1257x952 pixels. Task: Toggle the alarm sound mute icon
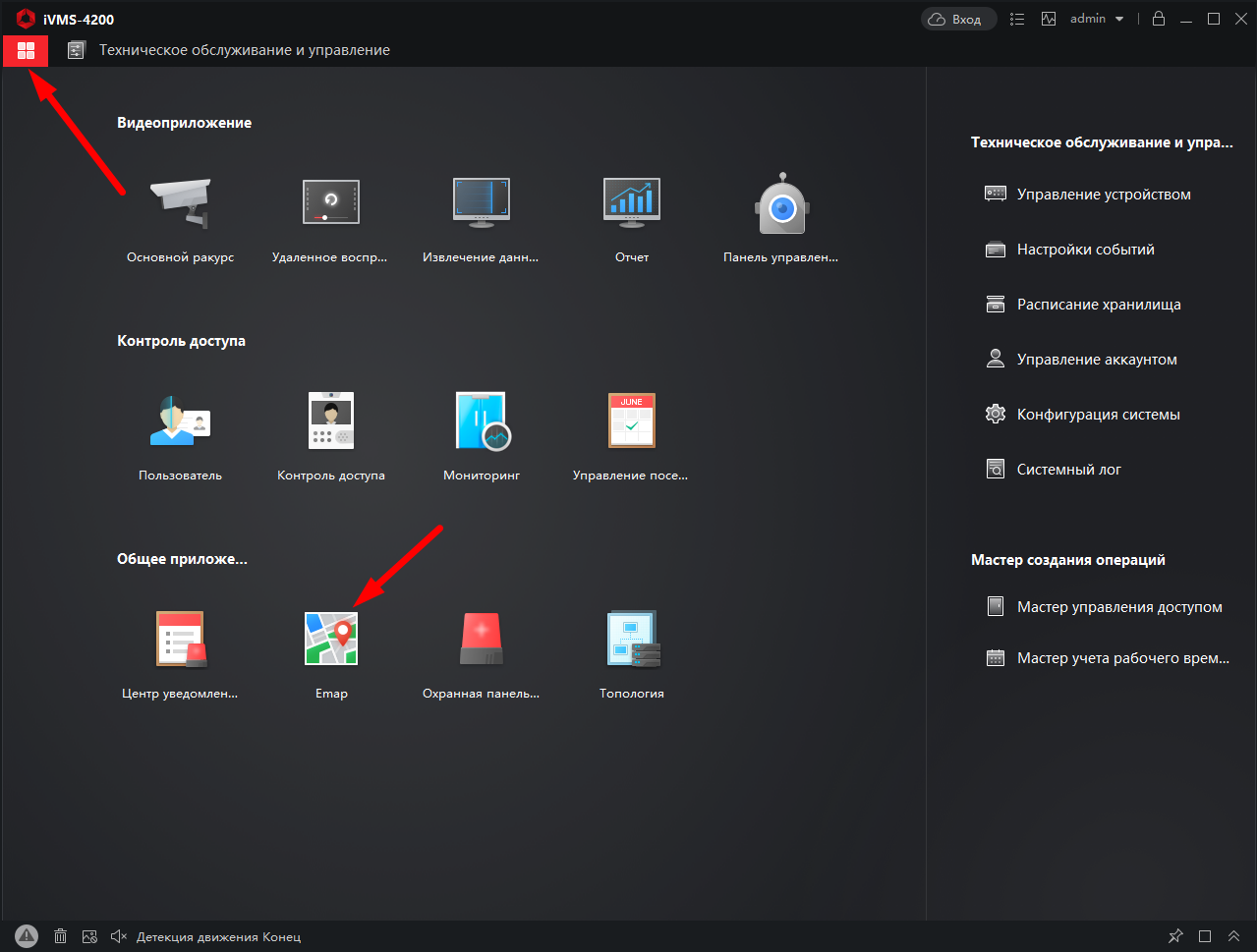[x=119, y=936]
